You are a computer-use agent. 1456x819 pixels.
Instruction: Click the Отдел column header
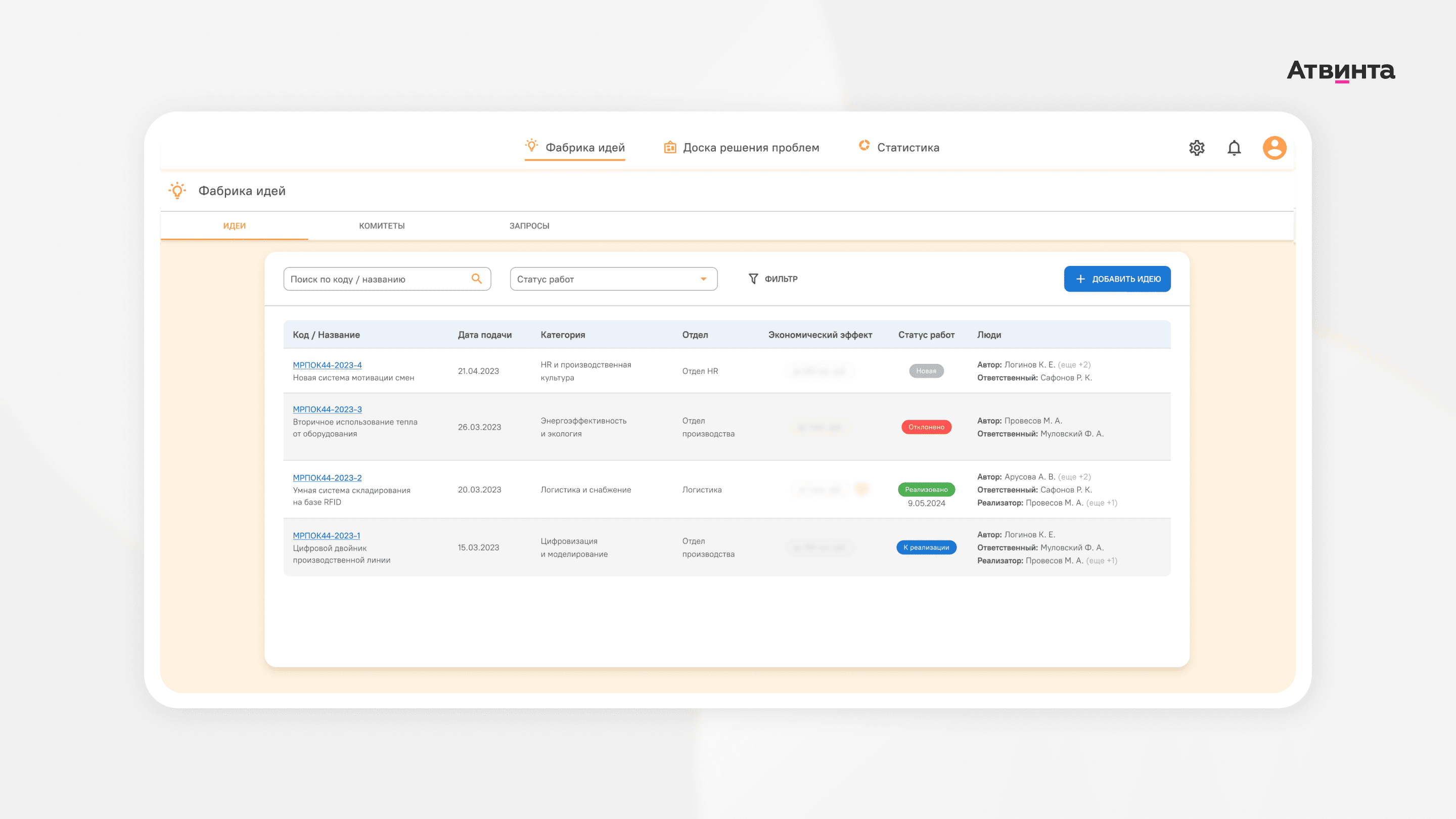point(695,335)
